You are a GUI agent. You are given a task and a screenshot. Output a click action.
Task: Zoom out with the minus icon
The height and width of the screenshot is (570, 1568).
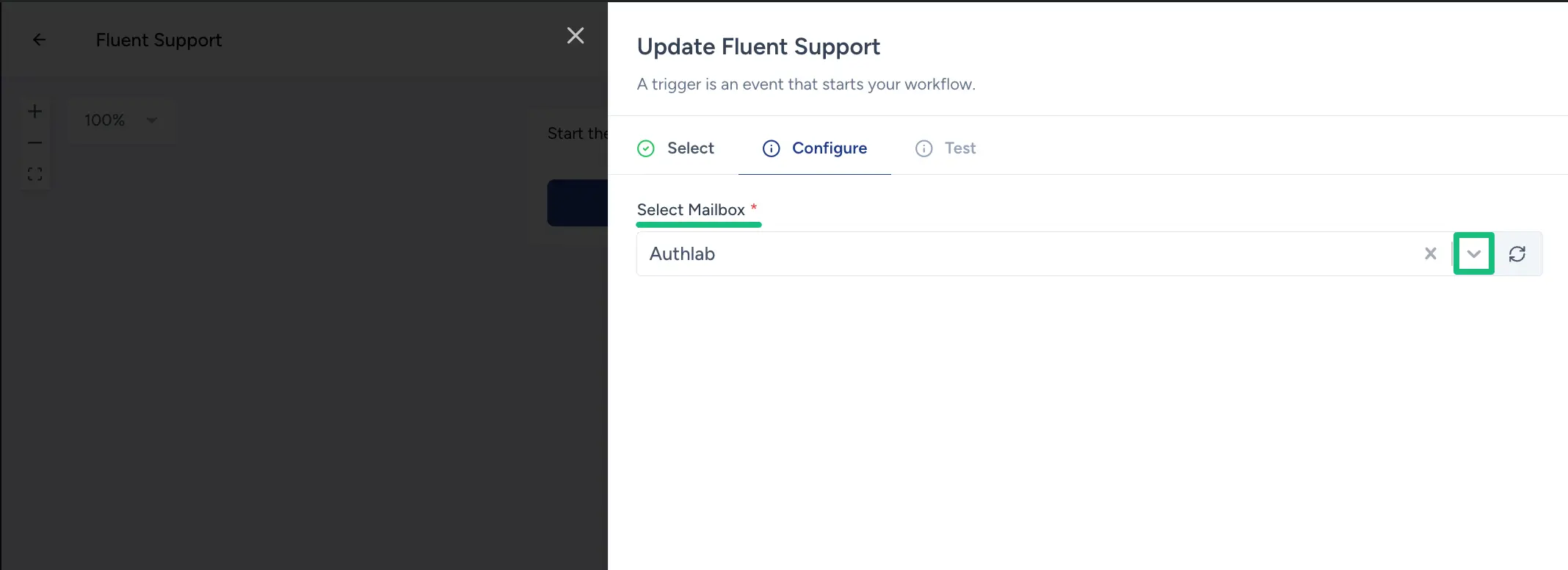coord(35,142)
